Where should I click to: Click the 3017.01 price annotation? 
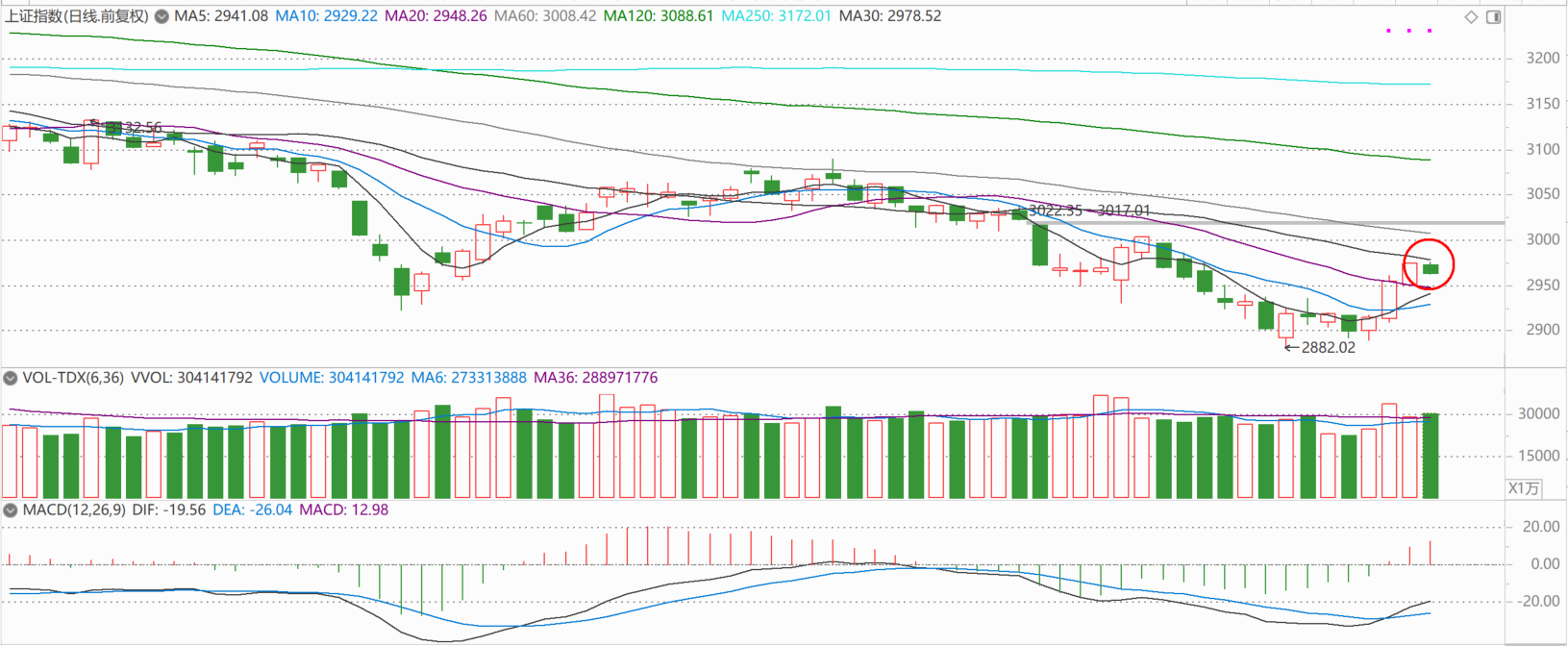point(1123,211)
